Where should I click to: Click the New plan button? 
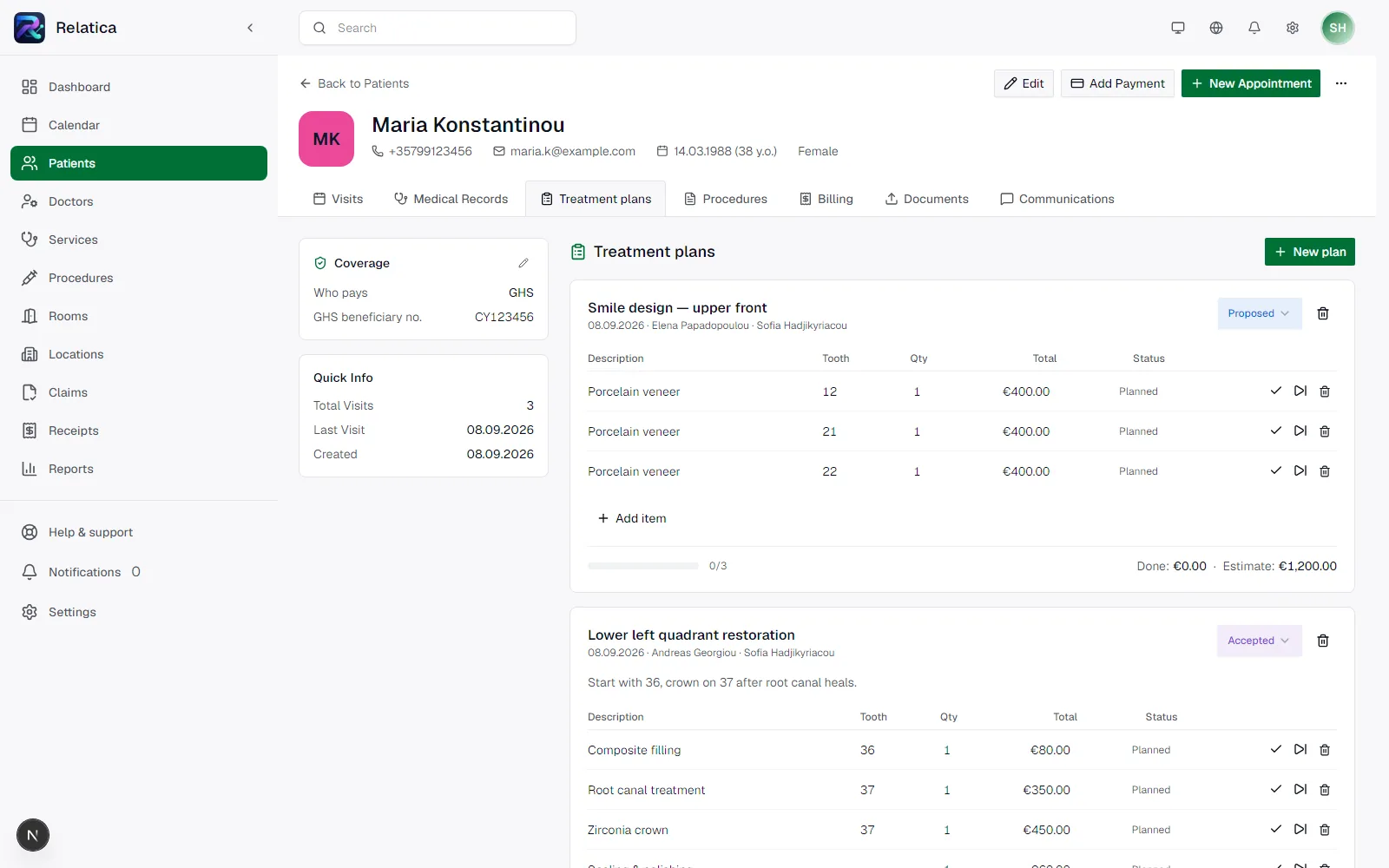point(1310,252)
